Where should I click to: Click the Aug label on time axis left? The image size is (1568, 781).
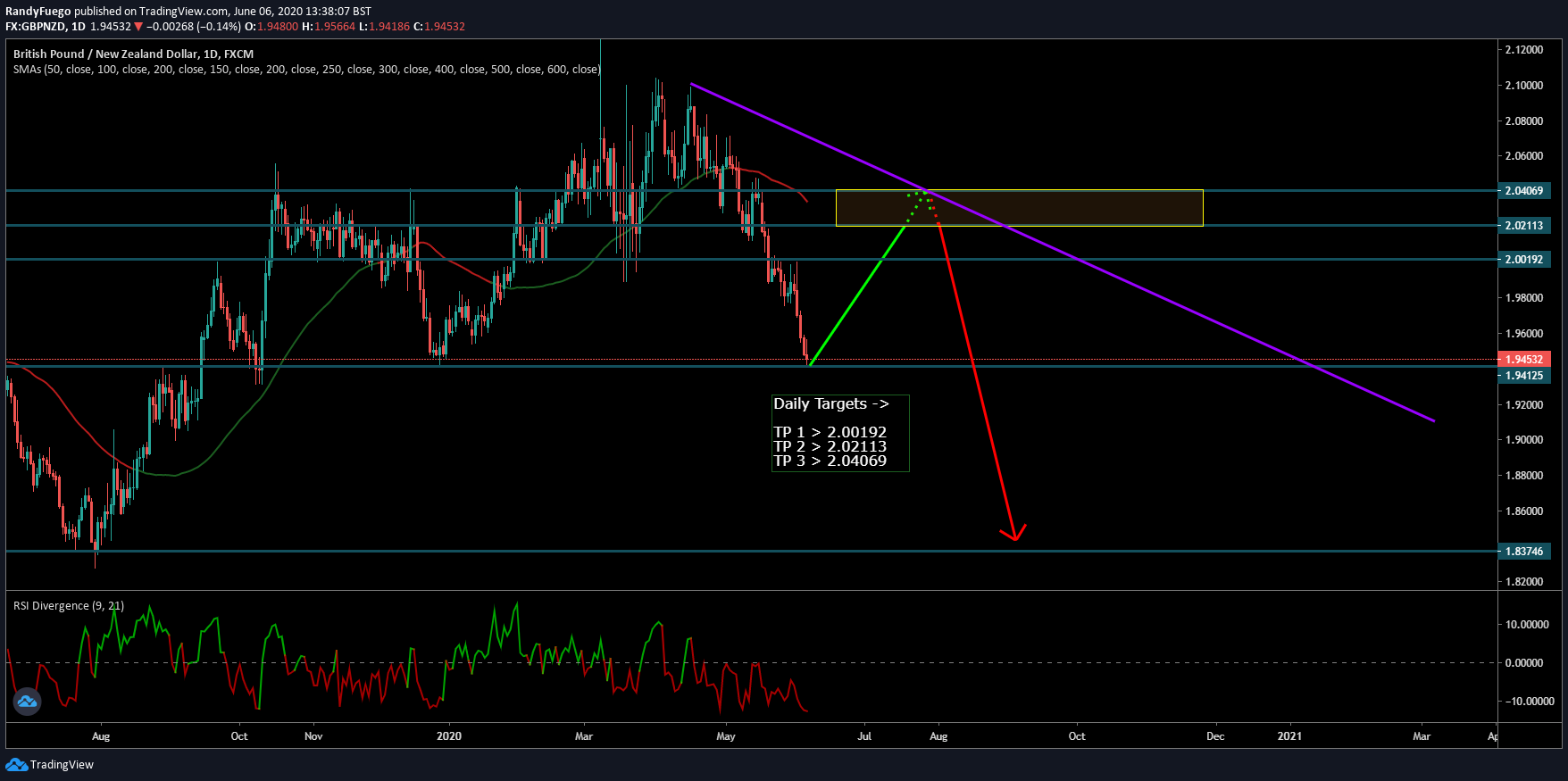pyautogui.click(x=101, y=736)
